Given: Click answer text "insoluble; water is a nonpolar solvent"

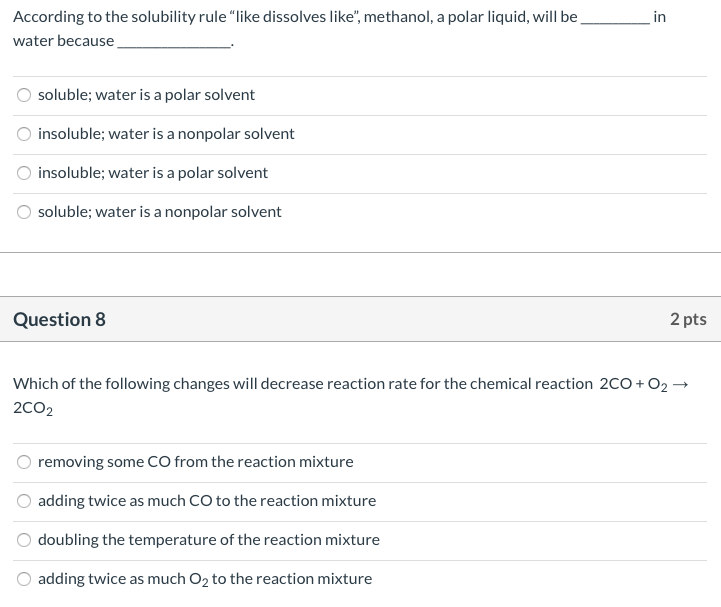Looking at the screenshot, I should click(166, 134).
